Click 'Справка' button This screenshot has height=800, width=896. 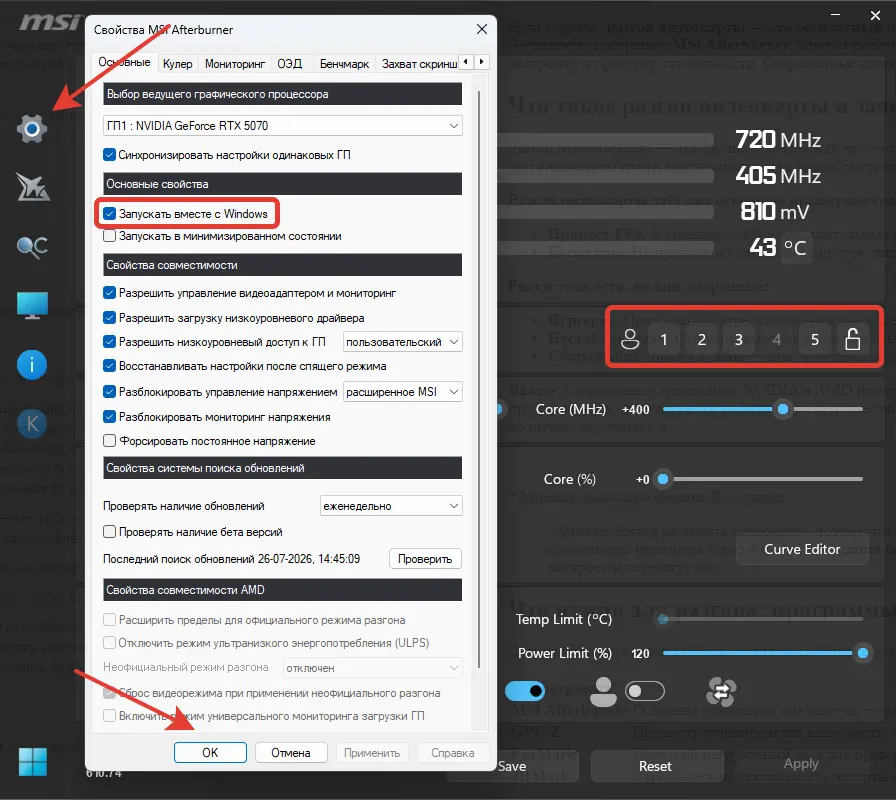[453, 753]
